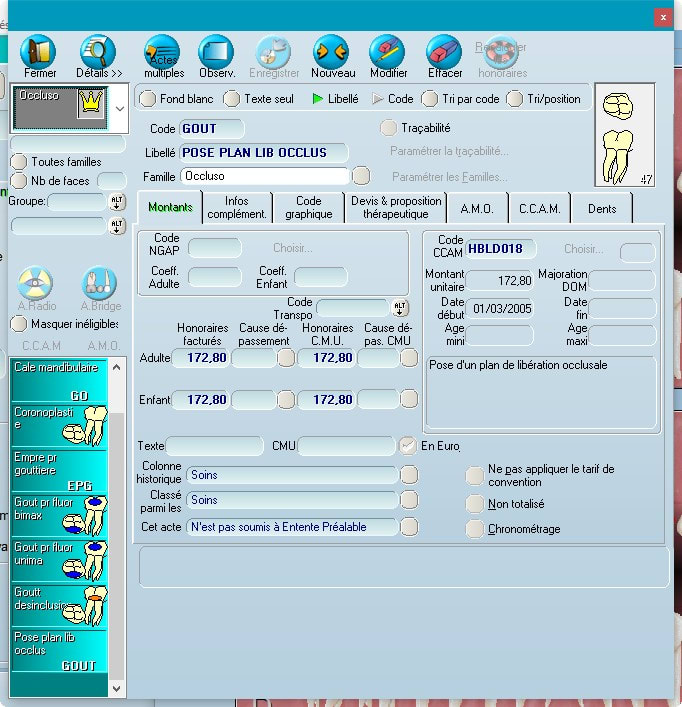Open the Code Transpo ALT selector

click(x=400, y=308)
